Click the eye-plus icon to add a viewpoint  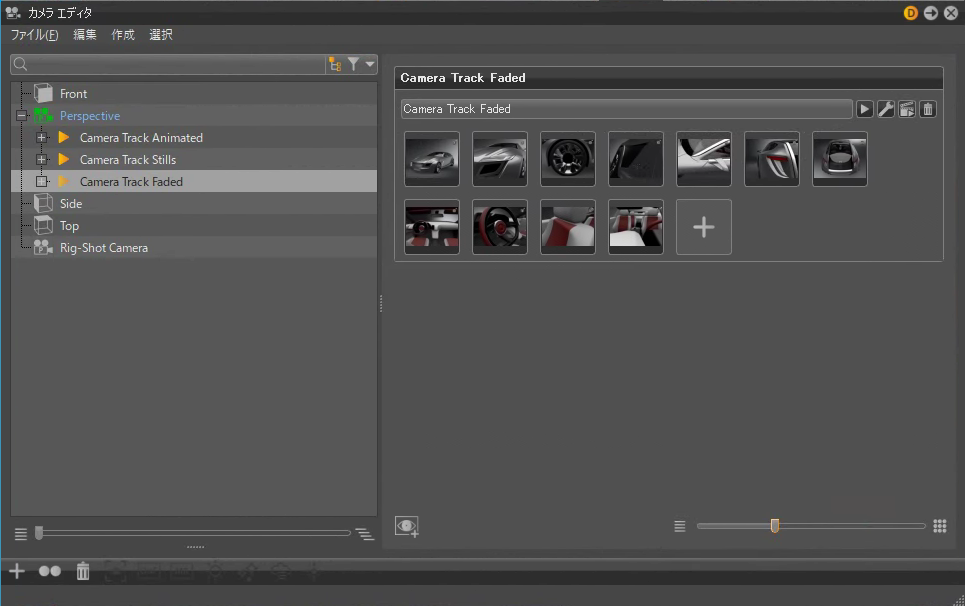(407, 527)
